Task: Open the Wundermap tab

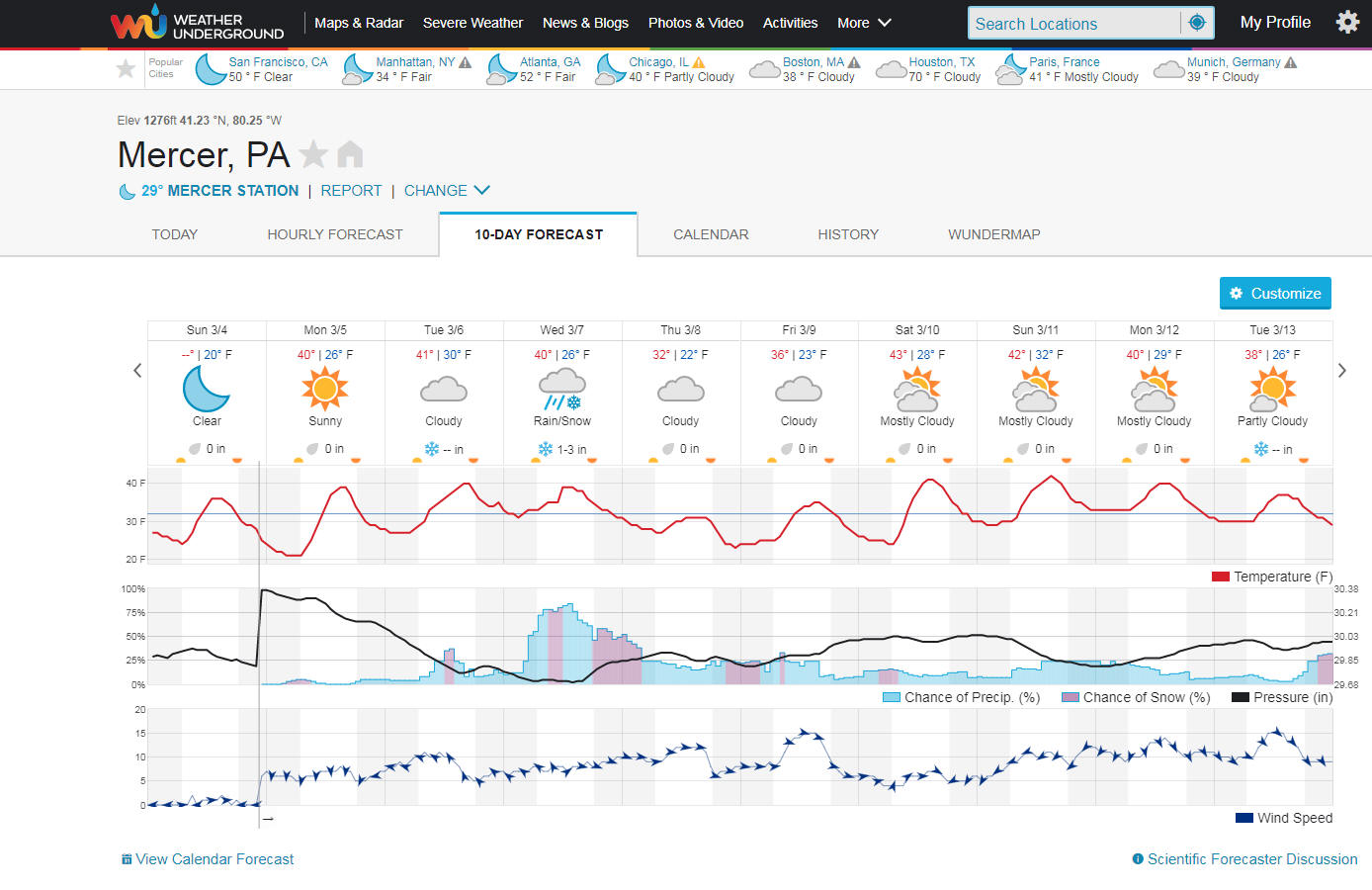Action: click(993, 234)
